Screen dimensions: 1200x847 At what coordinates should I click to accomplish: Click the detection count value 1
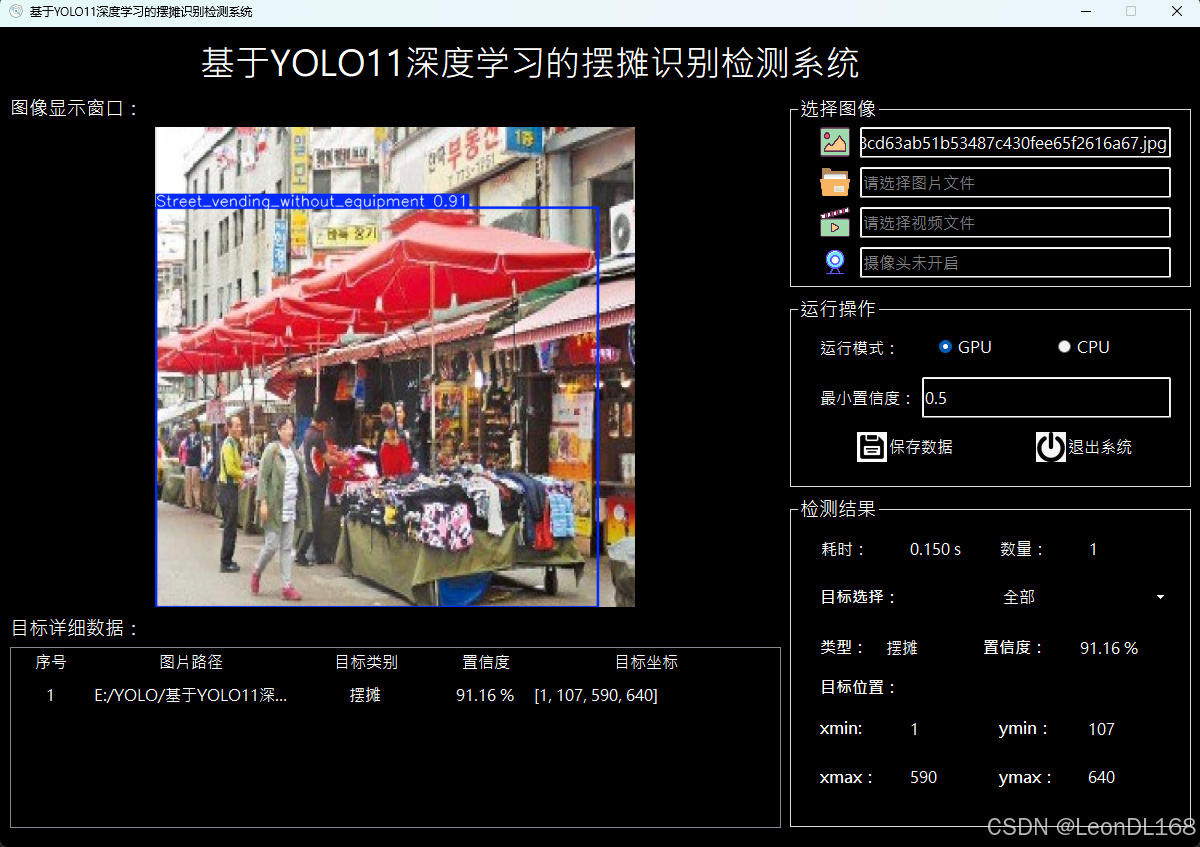(x=1093, y=549)
